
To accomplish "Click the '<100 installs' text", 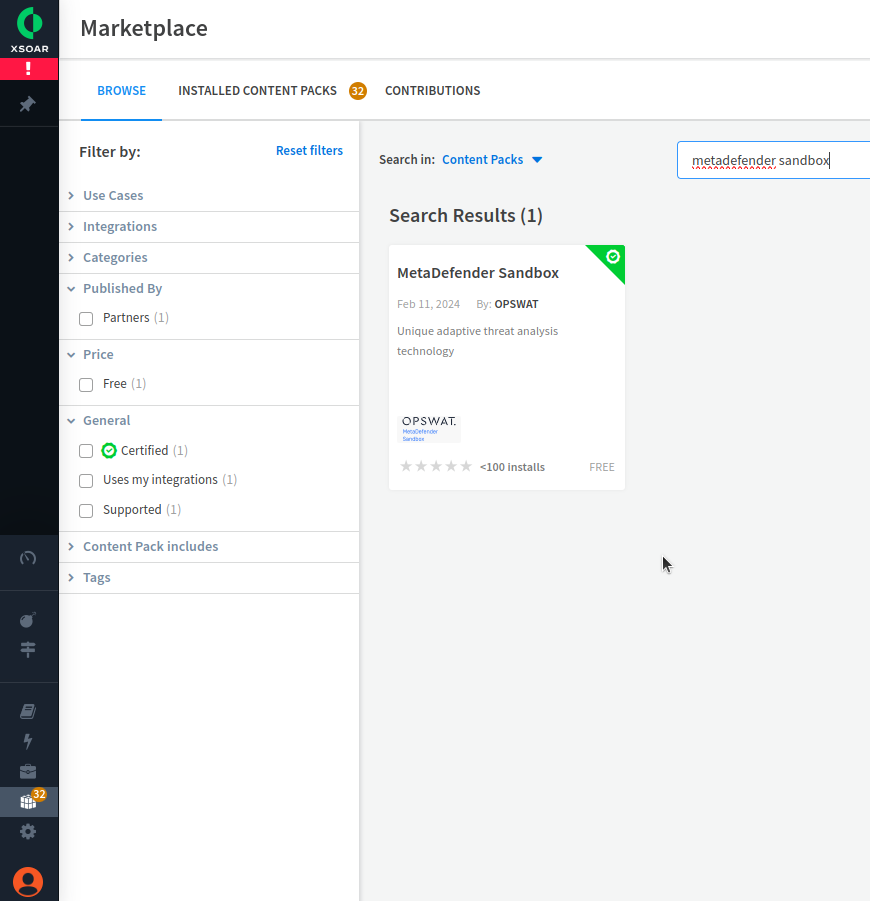I will coord(513,467).
